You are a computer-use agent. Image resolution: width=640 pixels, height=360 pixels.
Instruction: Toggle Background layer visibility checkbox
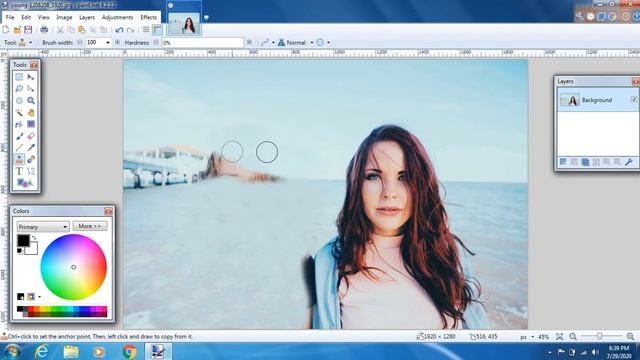click(634, 100)
